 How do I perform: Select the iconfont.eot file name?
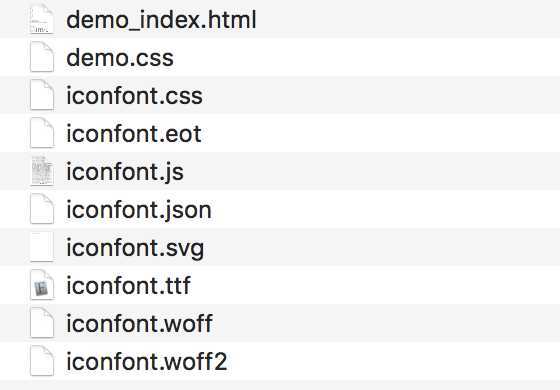pyautogui.click(x=134, y=134)
